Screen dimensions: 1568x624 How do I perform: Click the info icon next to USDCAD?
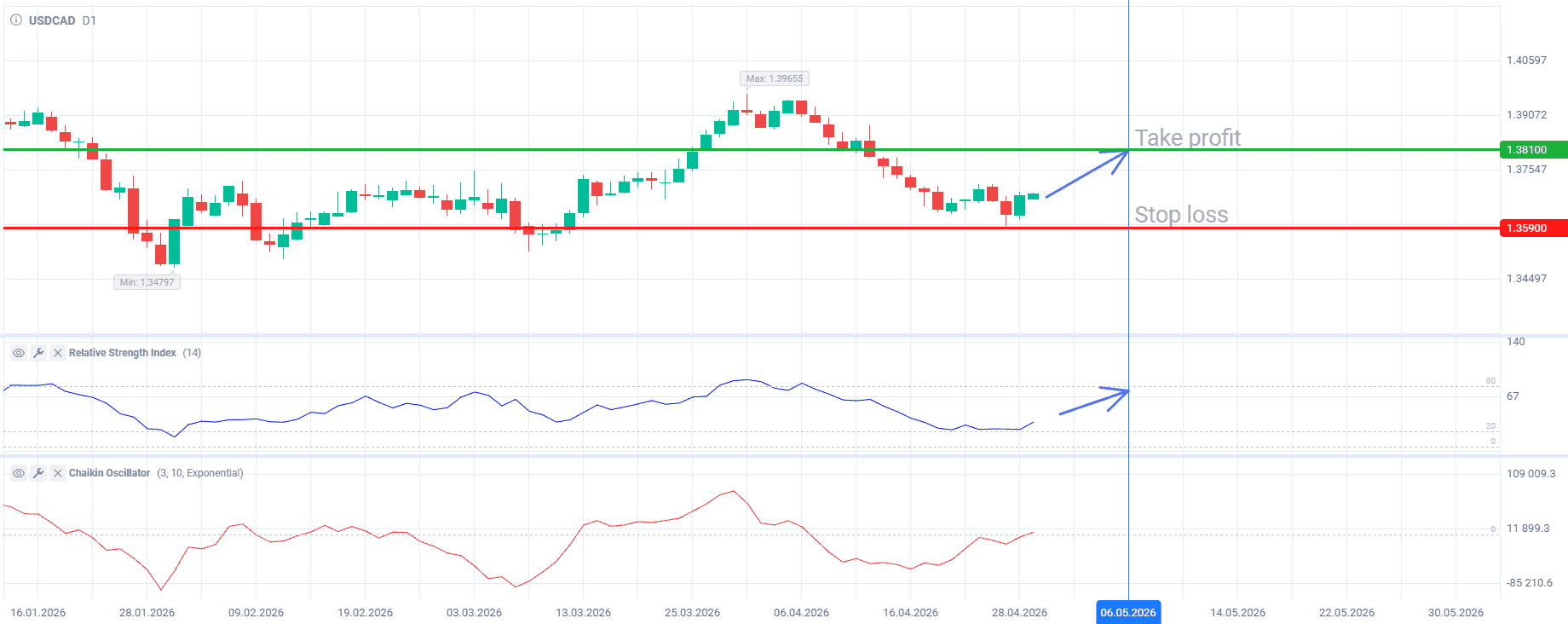[x=16, y=20]
